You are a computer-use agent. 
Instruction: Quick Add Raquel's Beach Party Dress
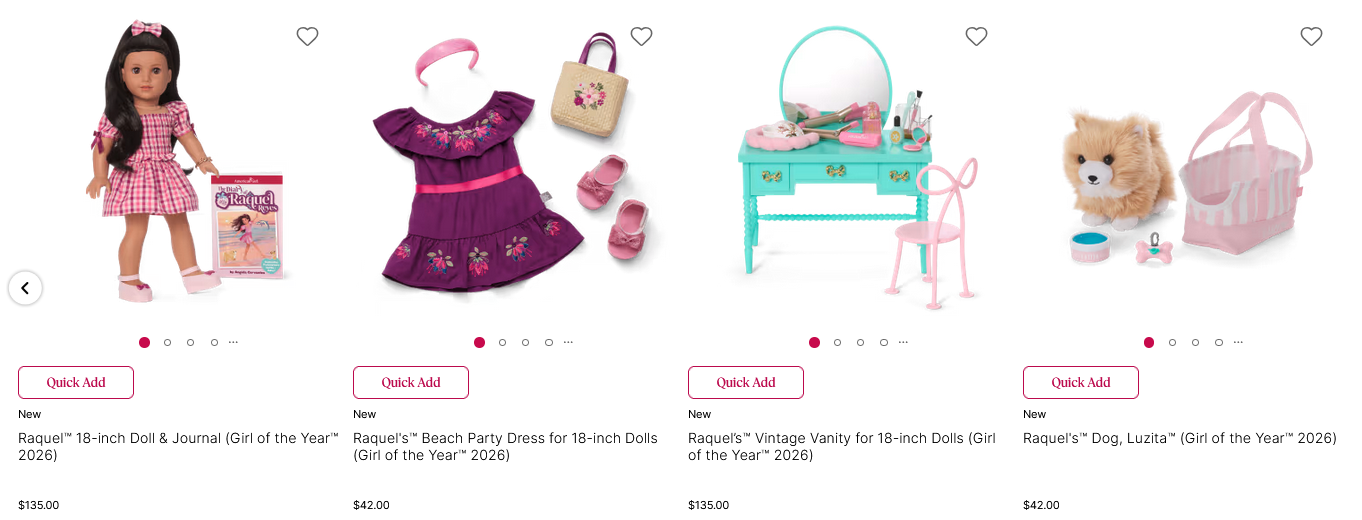point(411,382)
